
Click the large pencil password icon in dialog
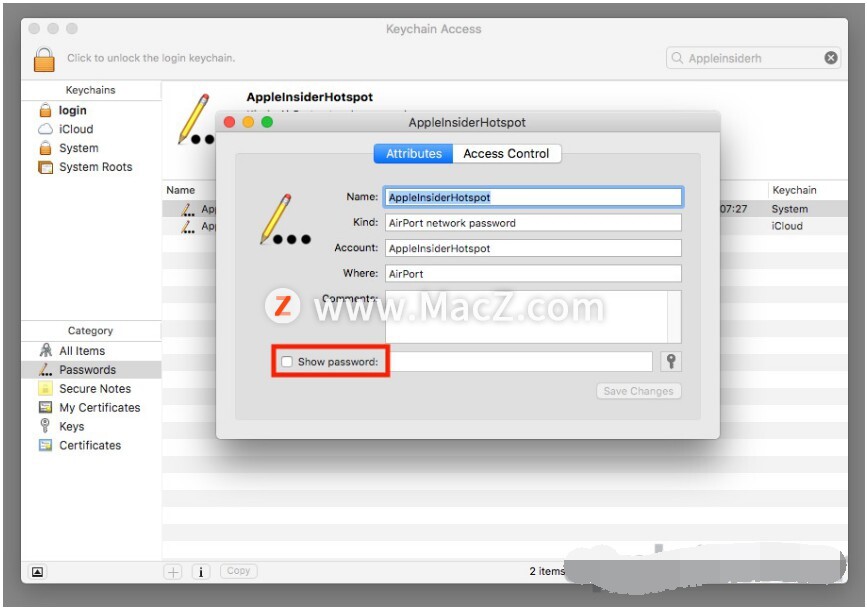click(285, 220)
